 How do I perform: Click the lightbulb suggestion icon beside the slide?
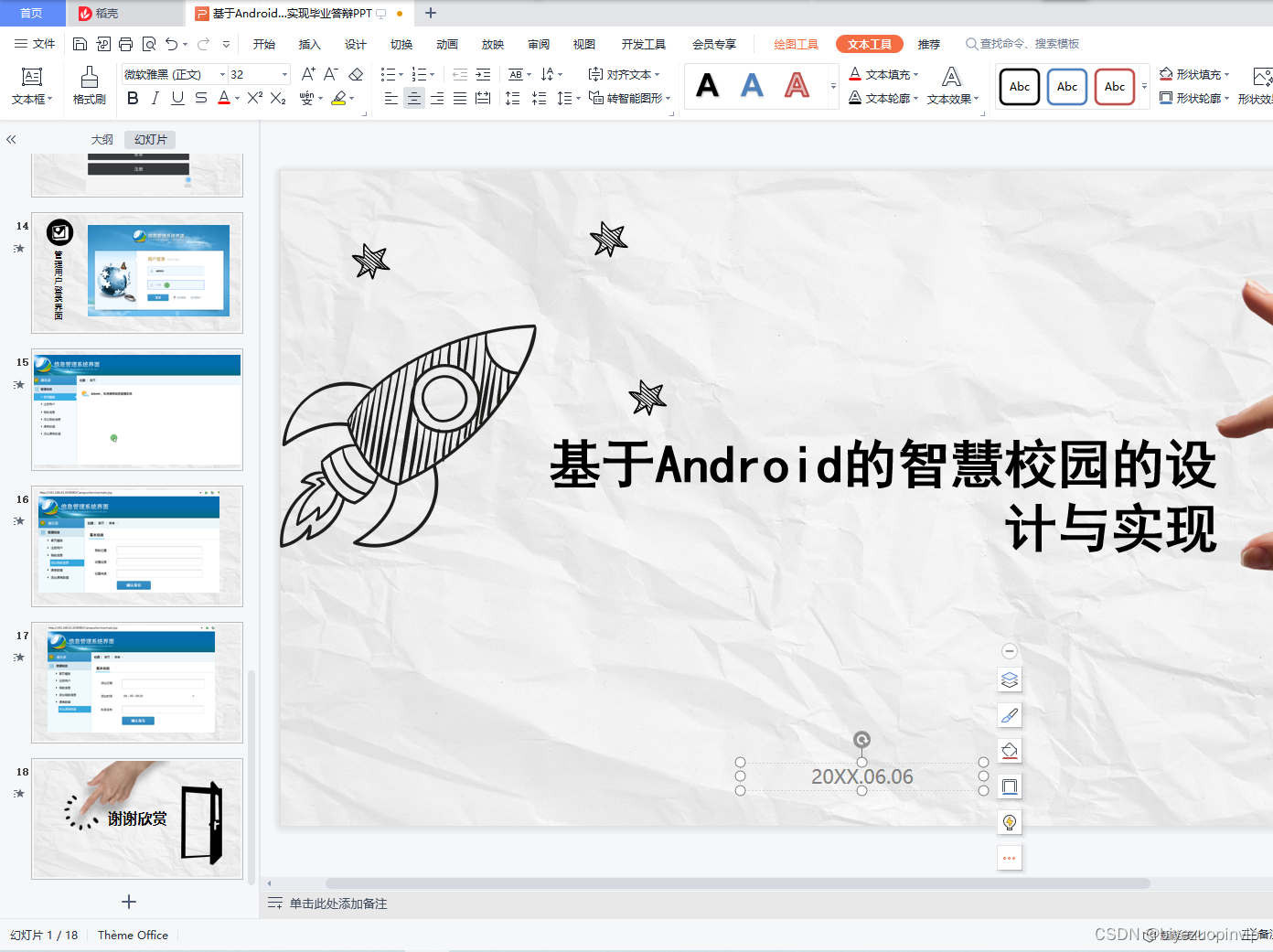pos(1010,821)
